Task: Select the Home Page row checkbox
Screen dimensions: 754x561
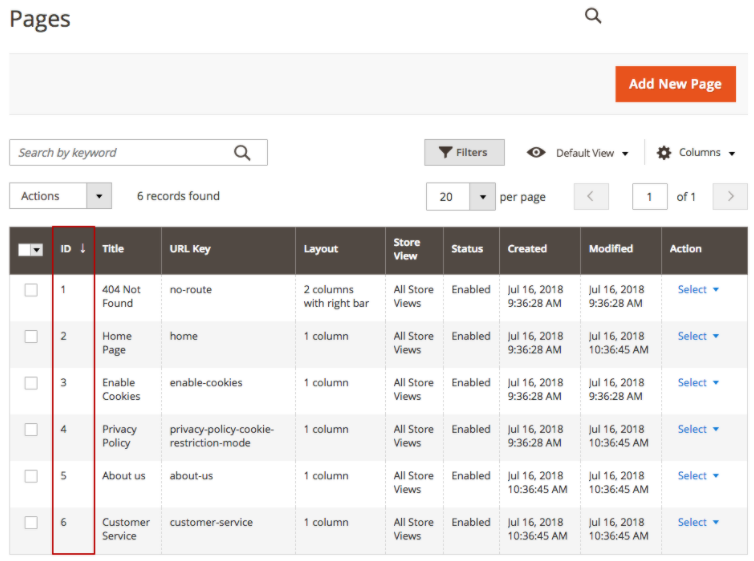Action: coord(31,337)
